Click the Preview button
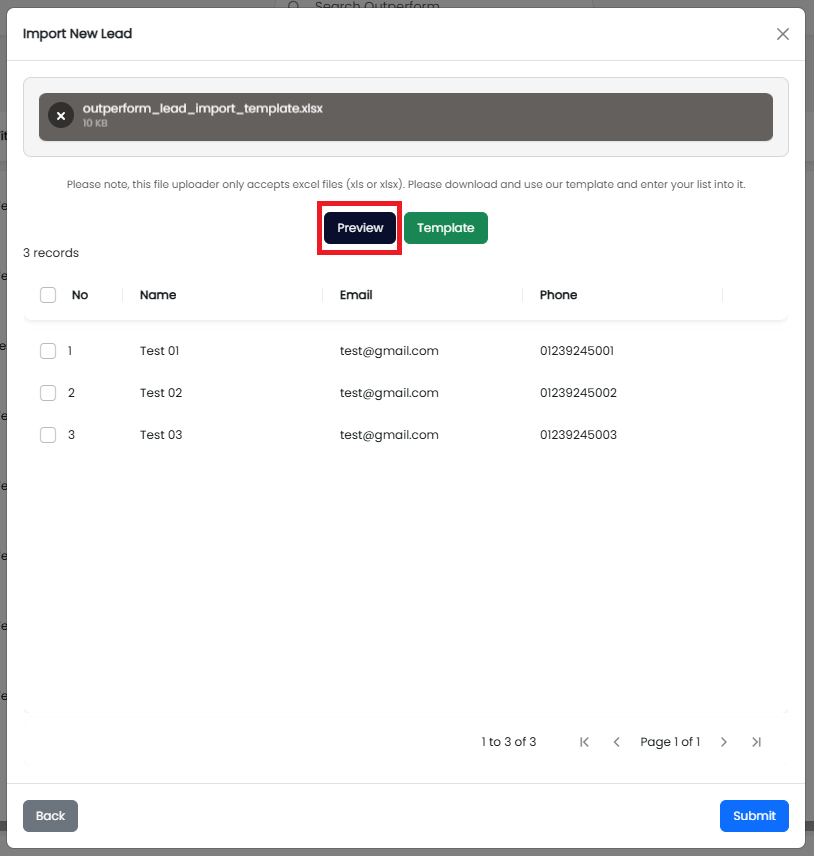Screen dimensions: 815x856 [360, 228]
